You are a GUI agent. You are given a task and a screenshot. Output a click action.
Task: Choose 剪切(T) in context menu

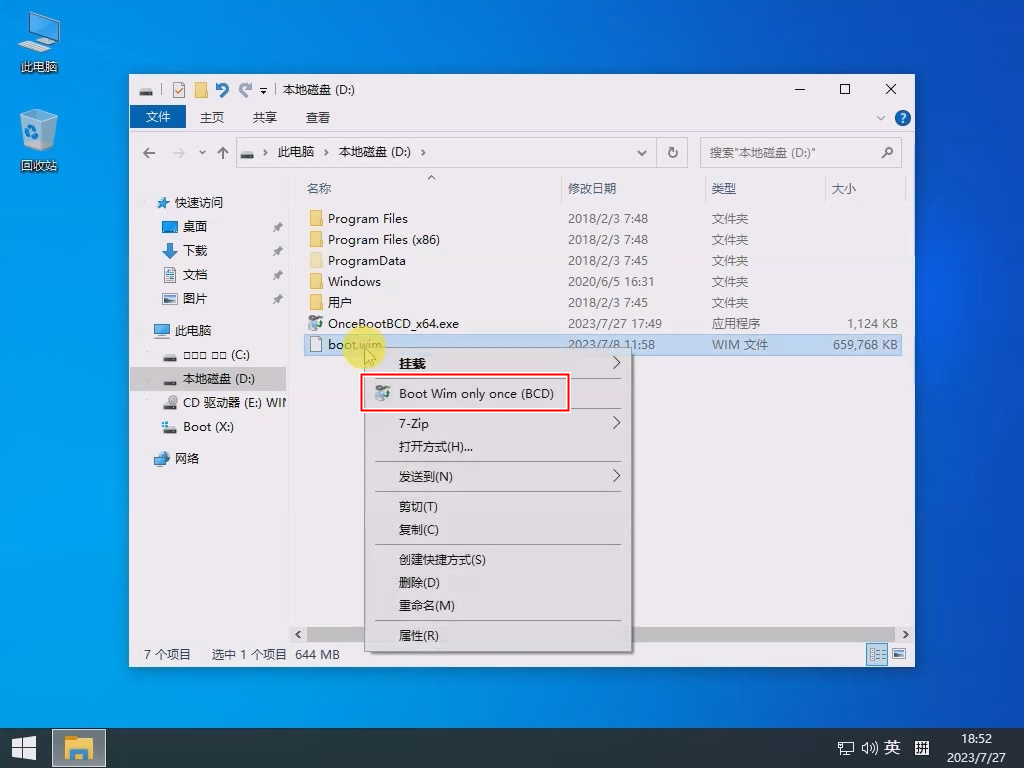[498, 506]
